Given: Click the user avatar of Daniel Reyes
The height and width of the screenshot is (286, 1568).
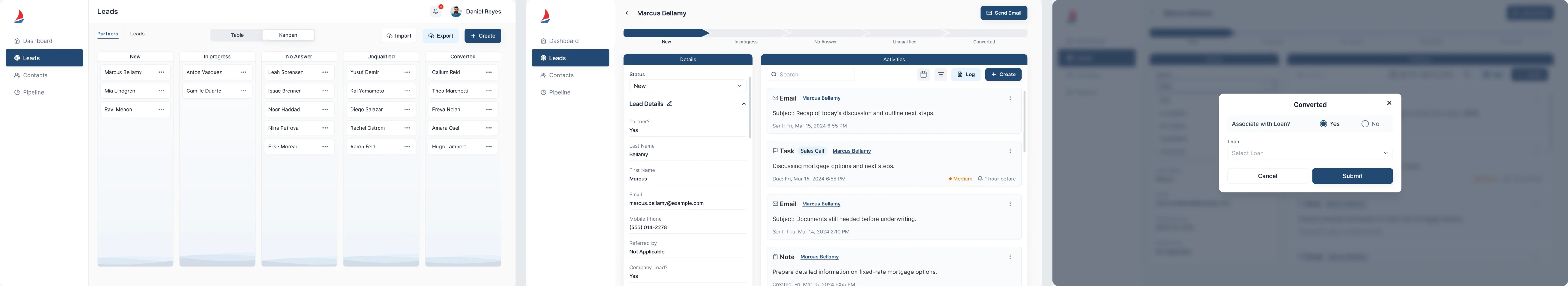Looking at the screenshot, I should pos(456,12).
